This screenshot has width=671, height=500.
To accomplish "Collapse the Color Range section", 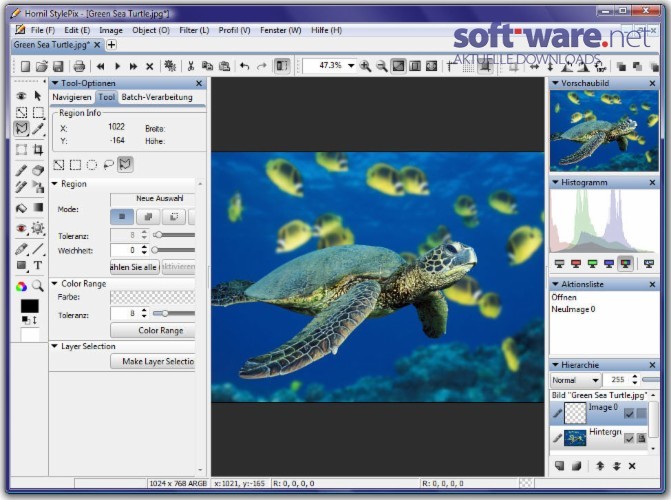I will (55, 283).
